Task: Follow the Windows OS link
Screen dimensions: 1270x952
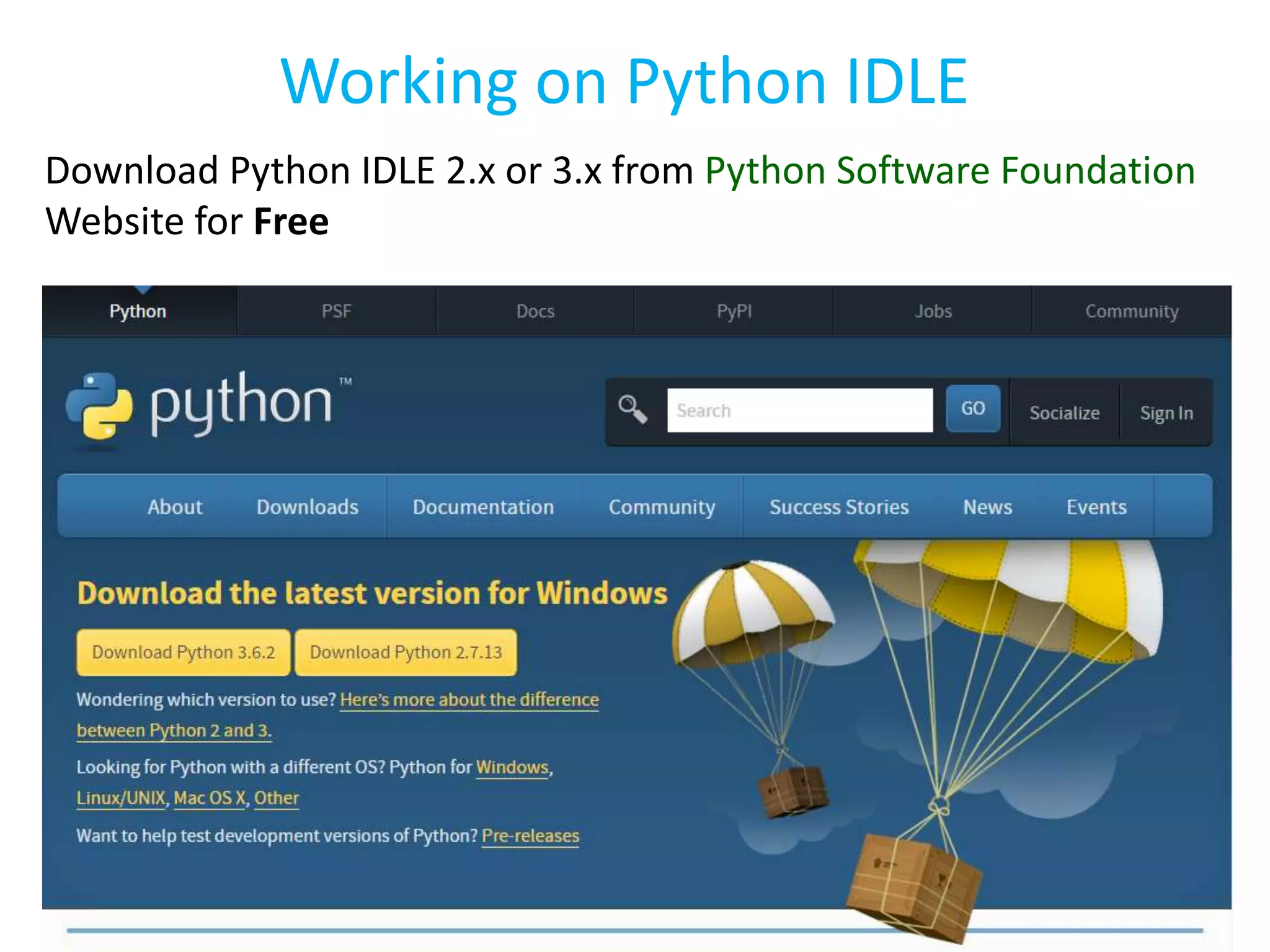Action: 512,767
